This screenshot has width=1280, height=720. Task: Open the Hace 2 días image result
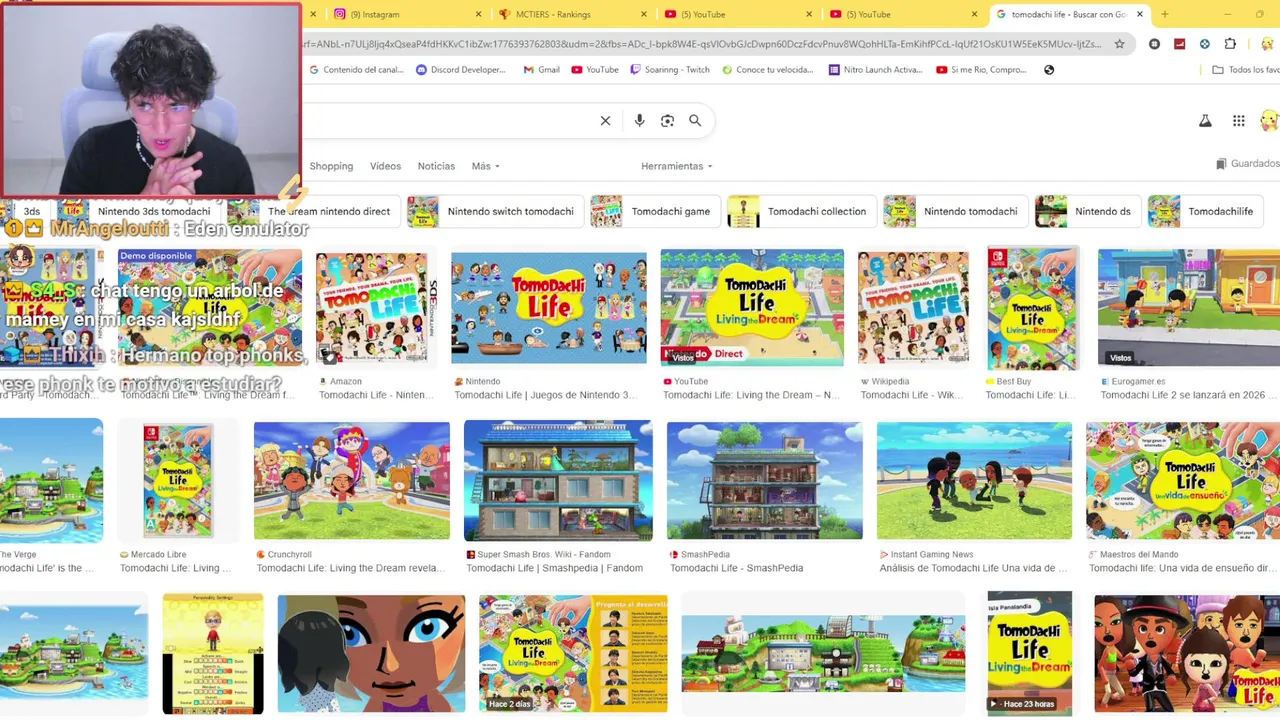click(x=572, y=654)
